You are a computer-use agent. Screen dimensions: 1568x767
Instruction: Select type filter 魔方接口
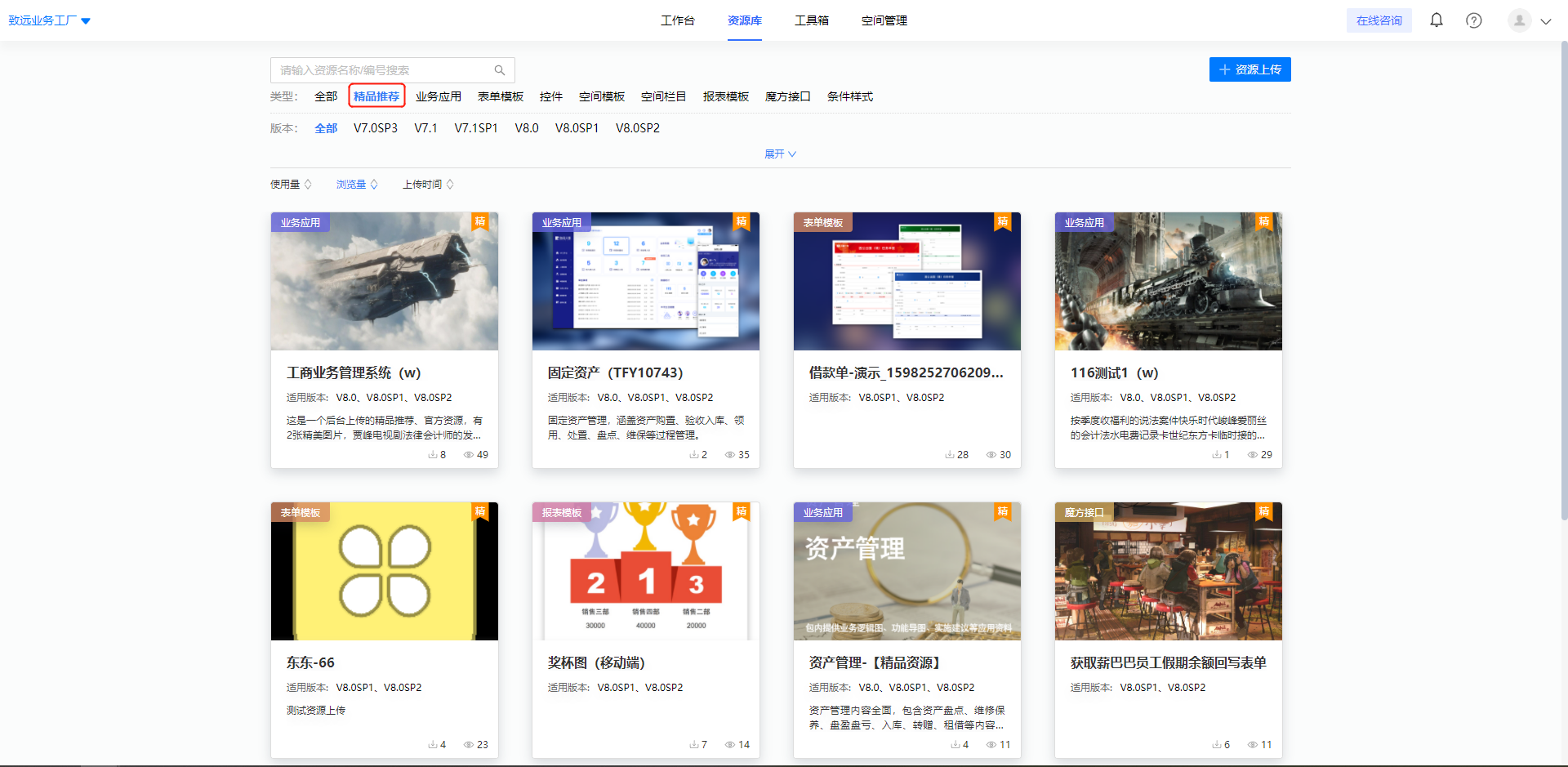point(788,96)
